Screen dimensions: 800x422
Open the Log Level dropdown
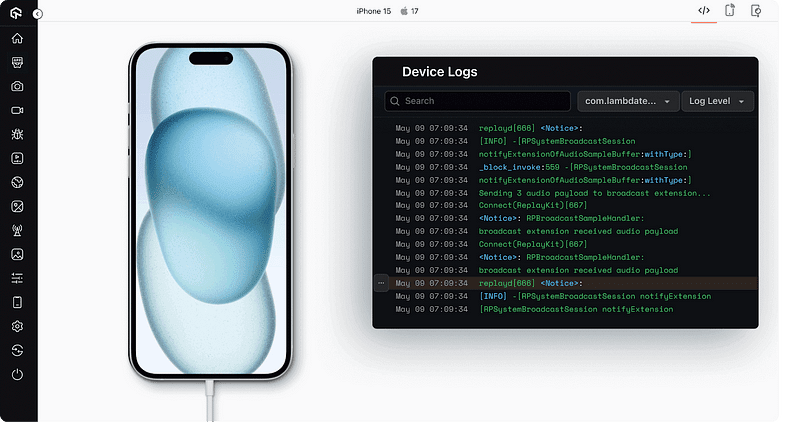coord(717,101)
